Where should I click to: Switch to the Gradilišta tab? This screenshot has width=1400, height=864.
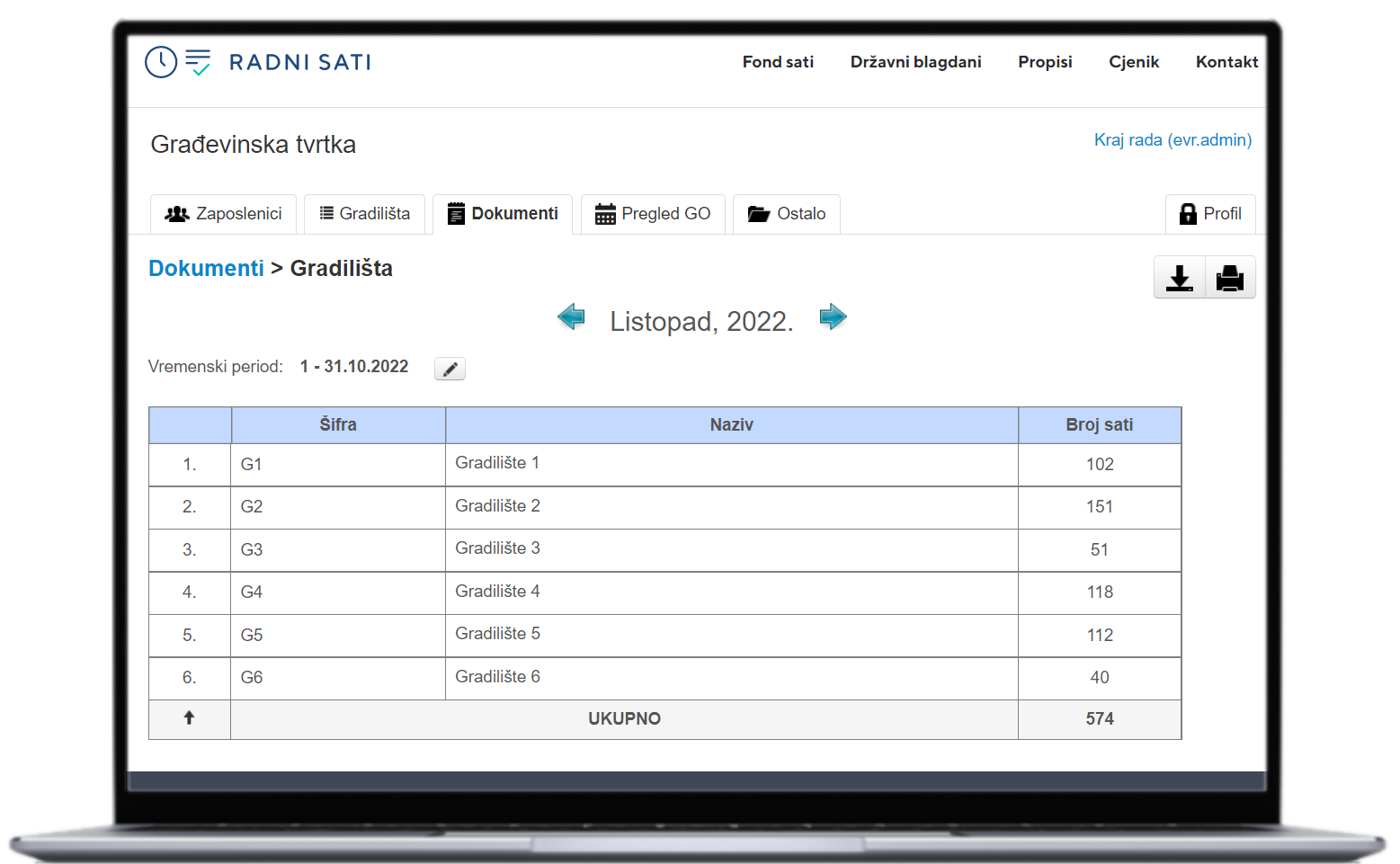click(x=364, y=214)
